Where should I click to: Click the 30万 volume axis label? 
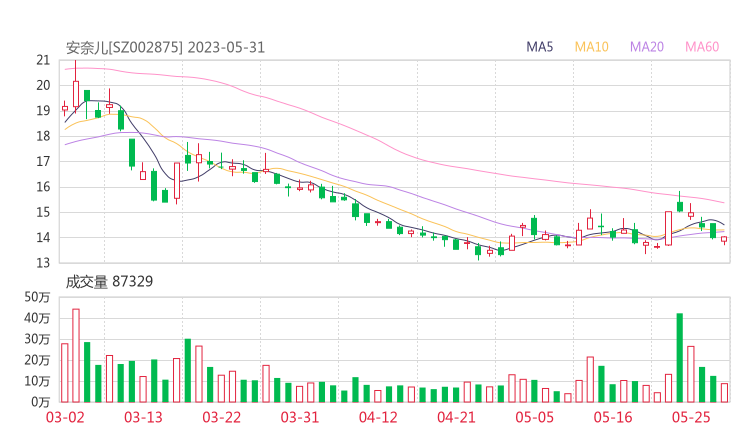coord(37,339)
